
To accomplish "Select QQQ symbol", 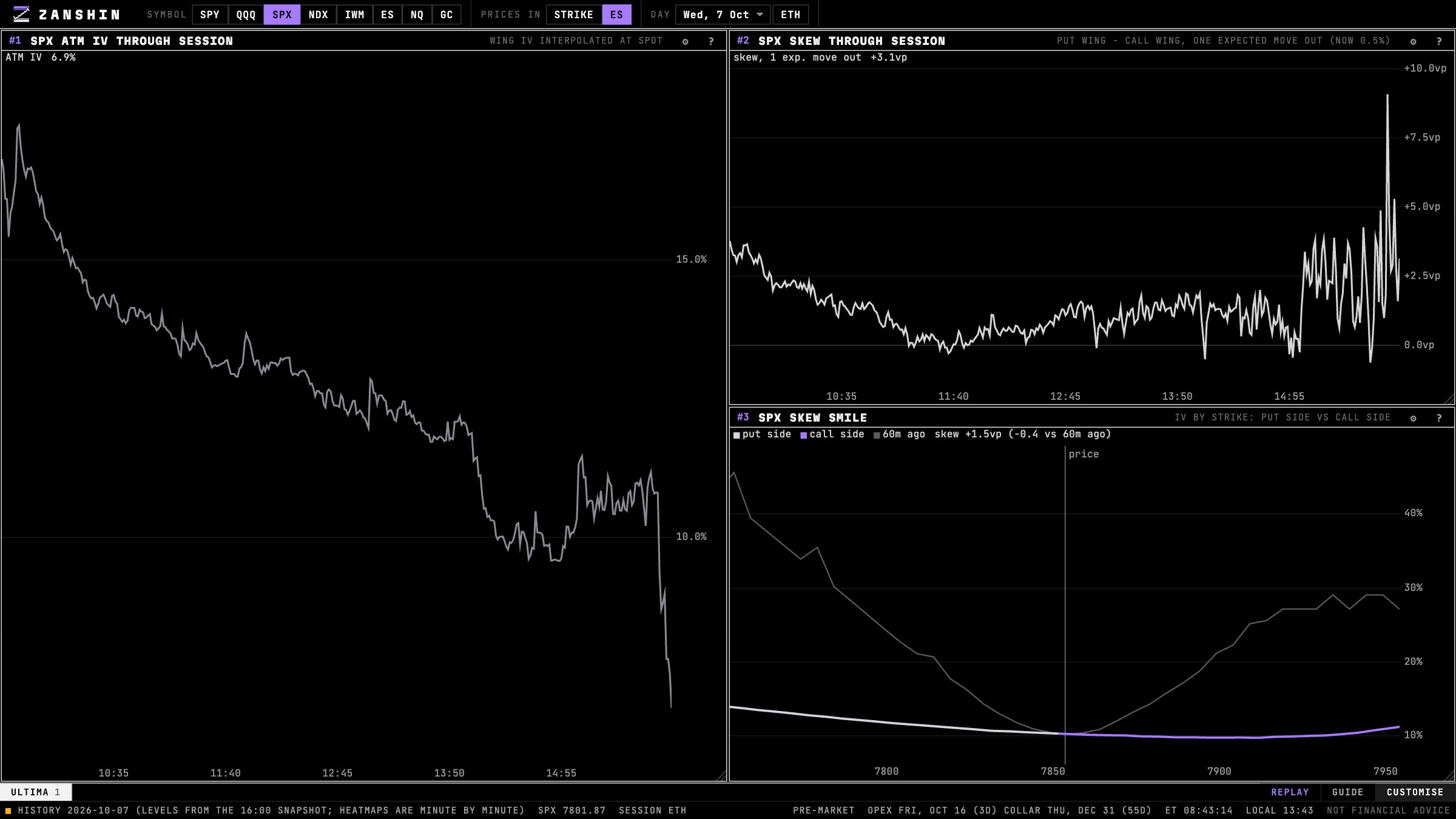I will click(x=246, y=15).
